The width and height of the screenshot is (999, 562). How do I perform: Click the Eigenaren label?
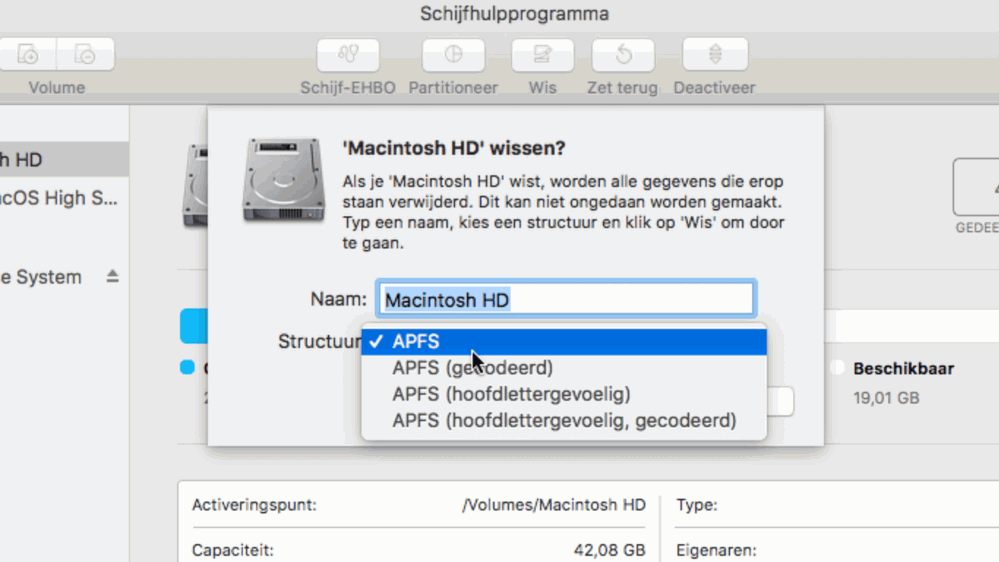point(716,550)
